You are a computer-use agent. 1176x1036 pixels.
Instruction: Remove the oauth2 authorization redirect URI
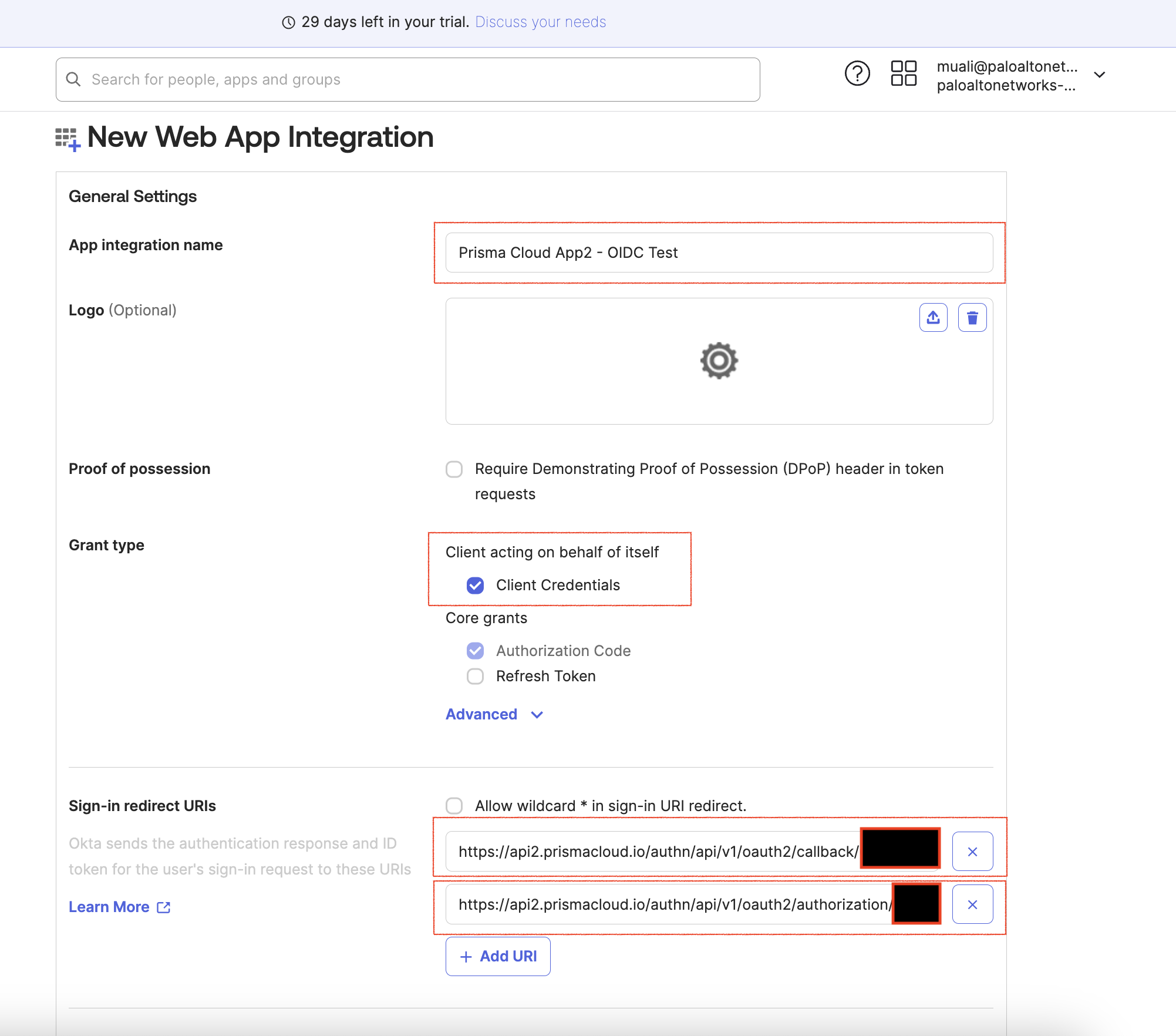point(972,904)
